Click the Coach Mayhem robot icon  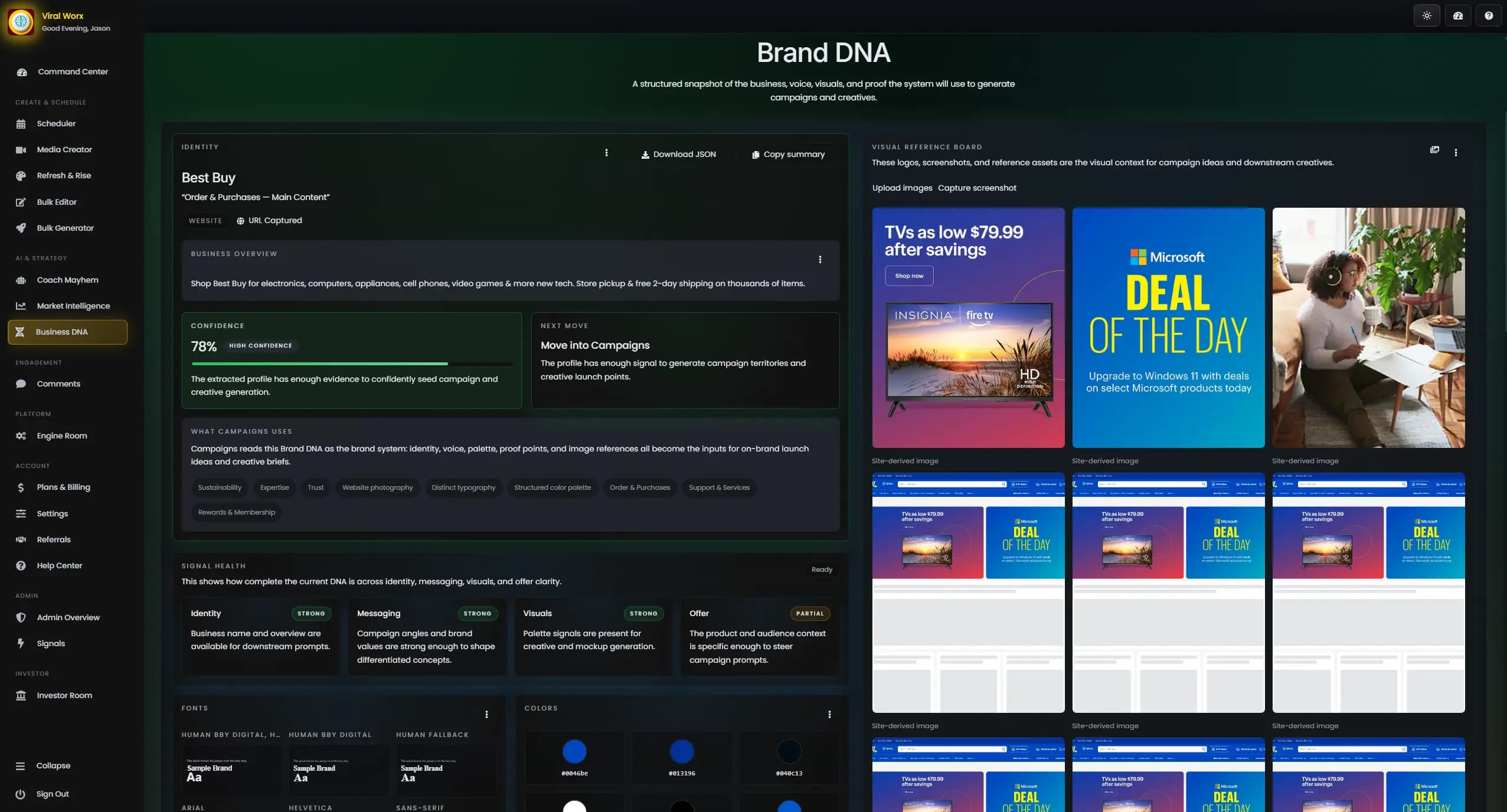coord(21,280)
